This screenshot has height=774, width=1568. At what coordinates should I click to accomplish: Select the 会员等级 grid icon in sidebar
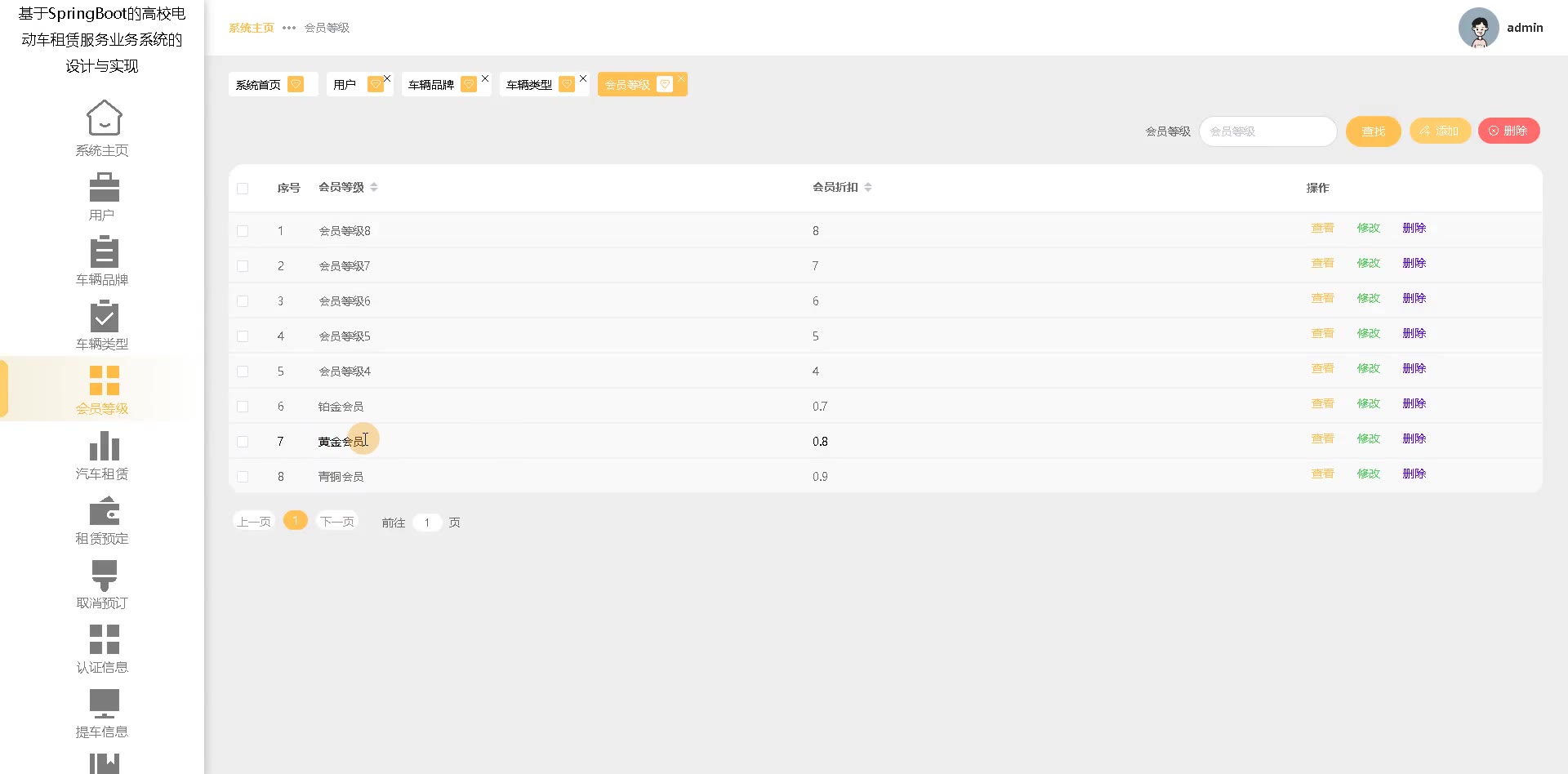[104, 380]
